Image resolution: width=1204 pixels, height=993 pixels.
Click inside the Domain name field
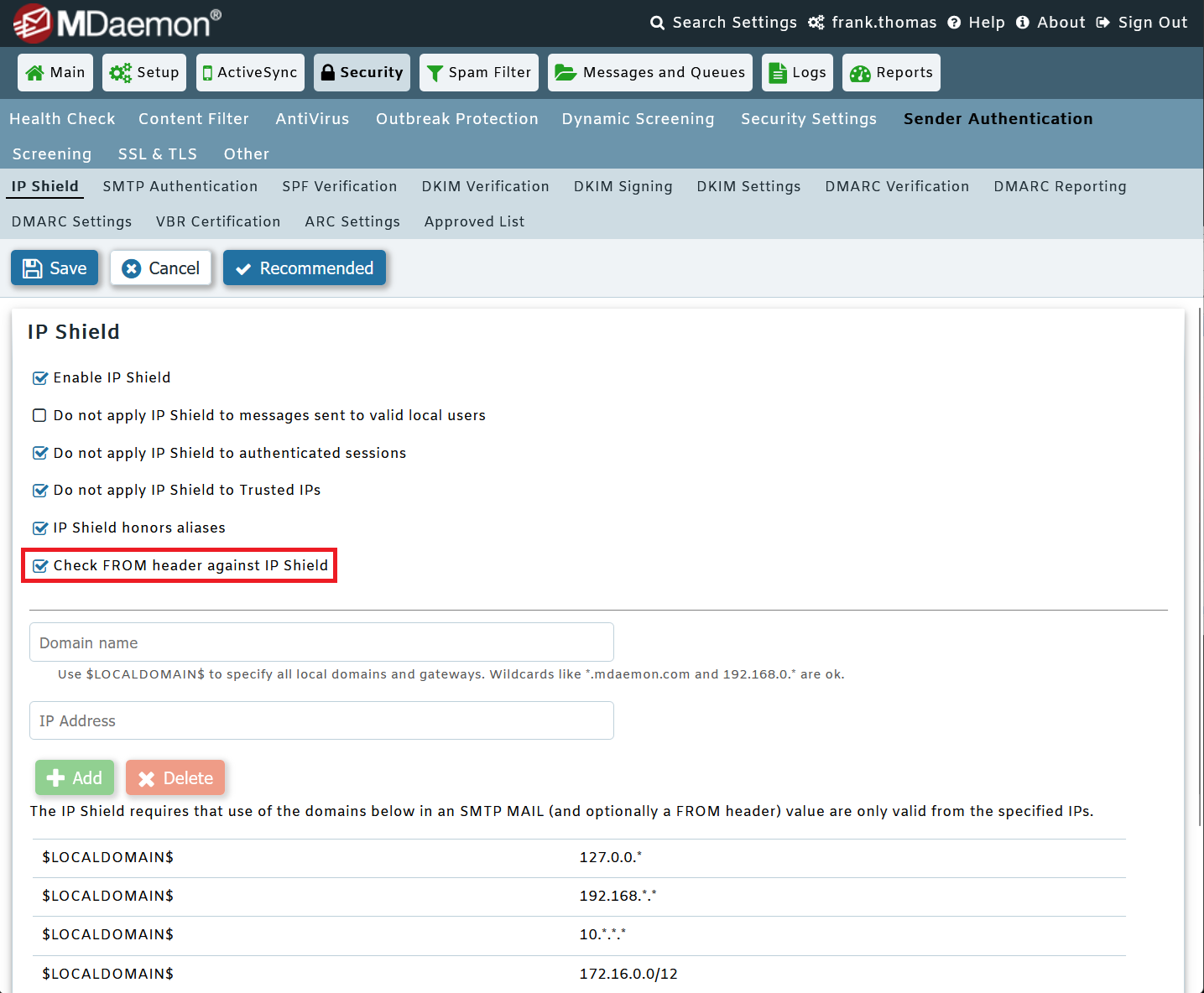(321, 642)
